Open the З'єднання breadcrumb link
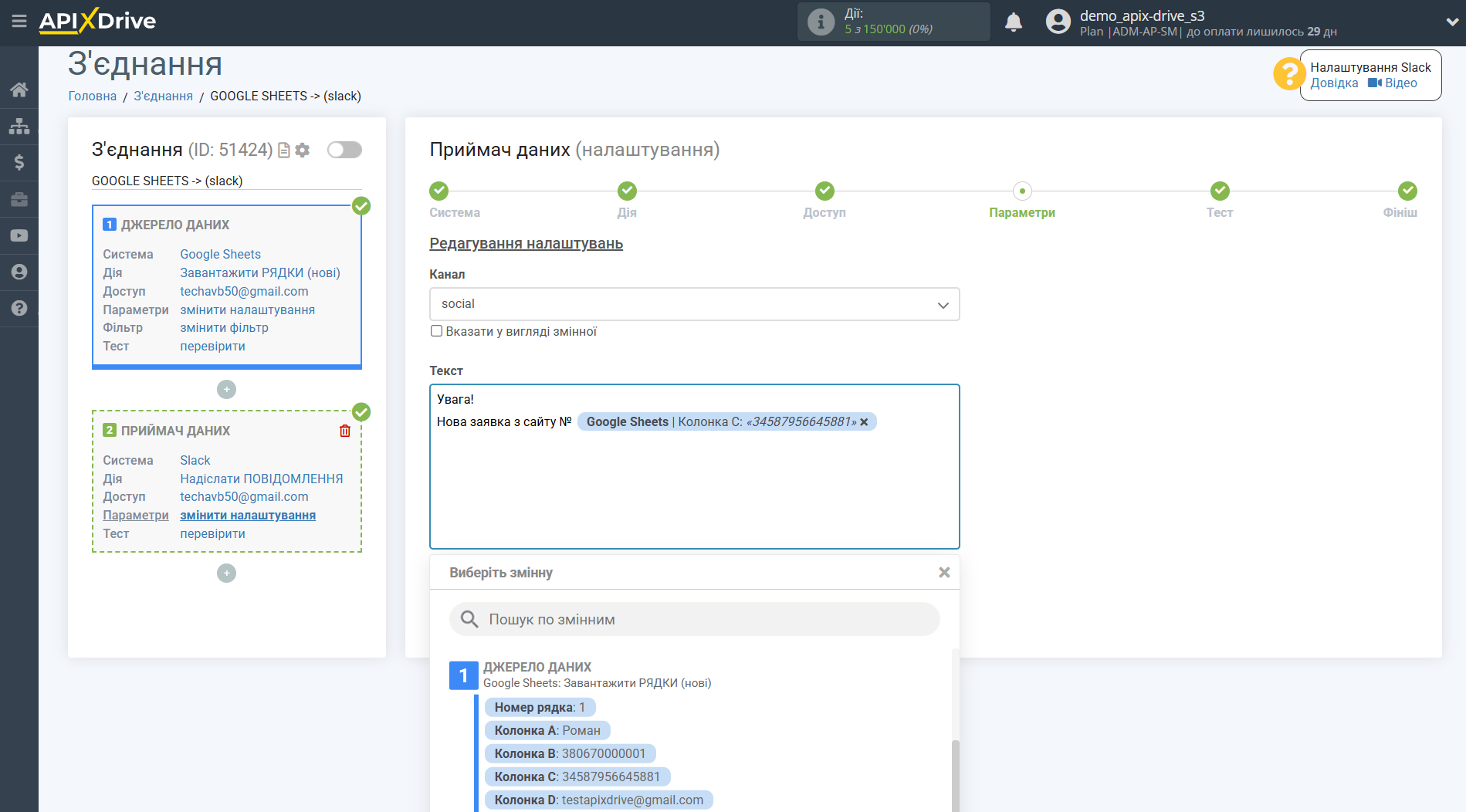This screenshot has width=1466, height=812. click(x=164, y=96)
